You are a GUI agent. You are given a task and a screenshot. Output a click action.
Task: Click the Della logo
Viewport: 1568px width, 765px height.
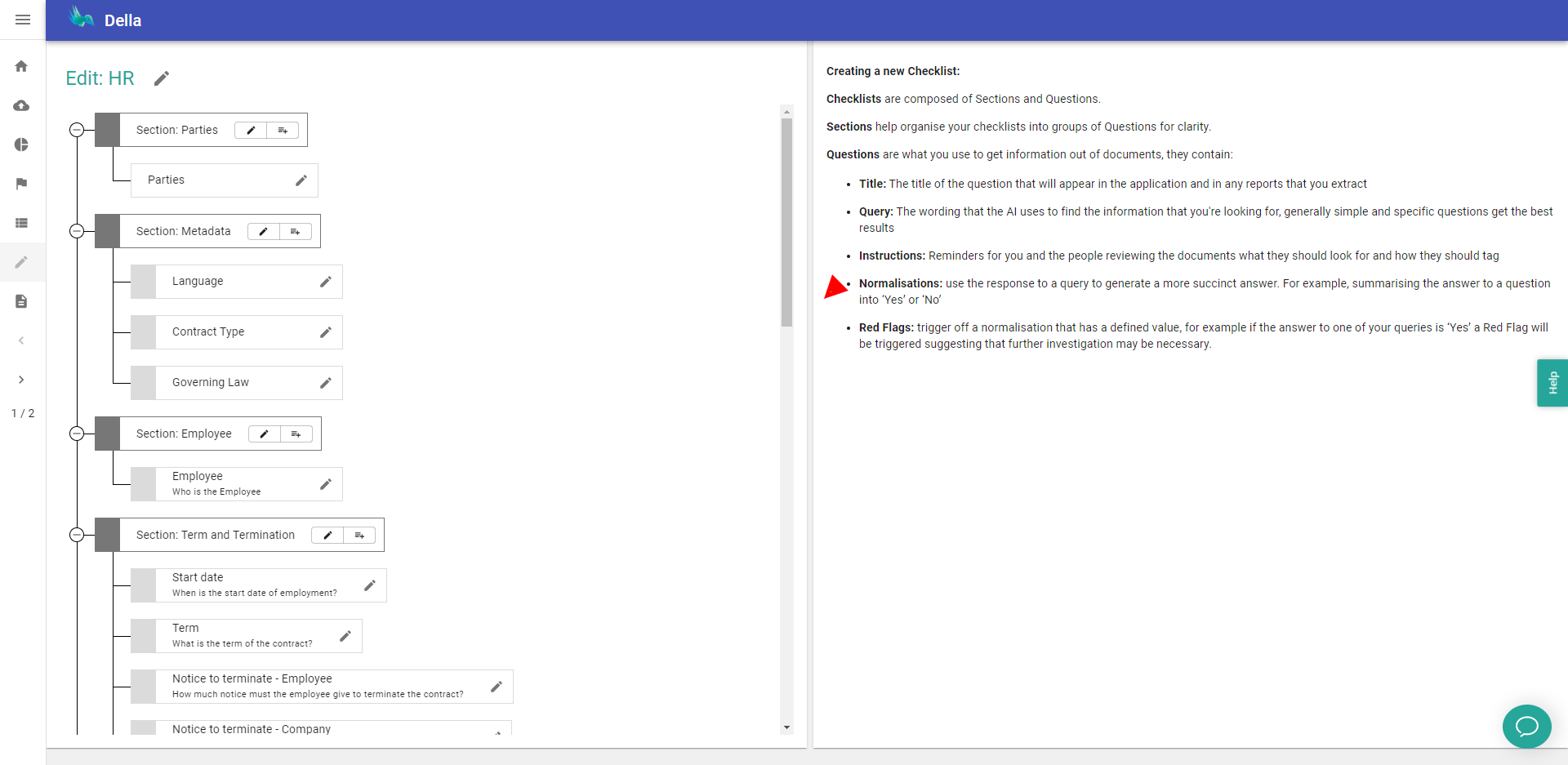point(82,17)
